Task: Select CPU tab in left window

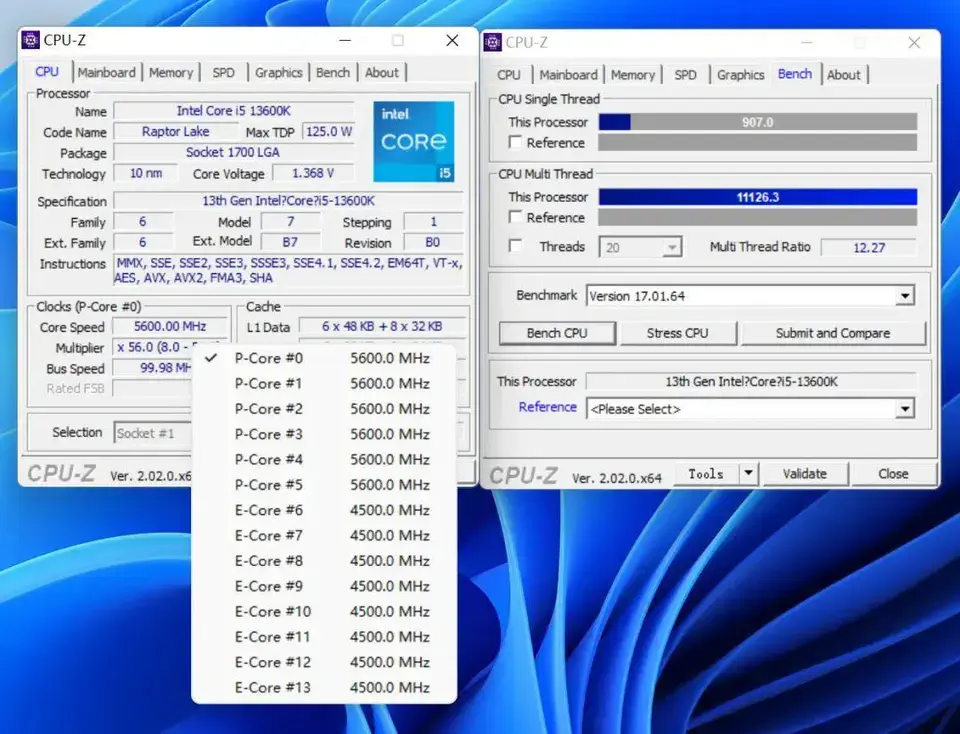Action: 47,71
